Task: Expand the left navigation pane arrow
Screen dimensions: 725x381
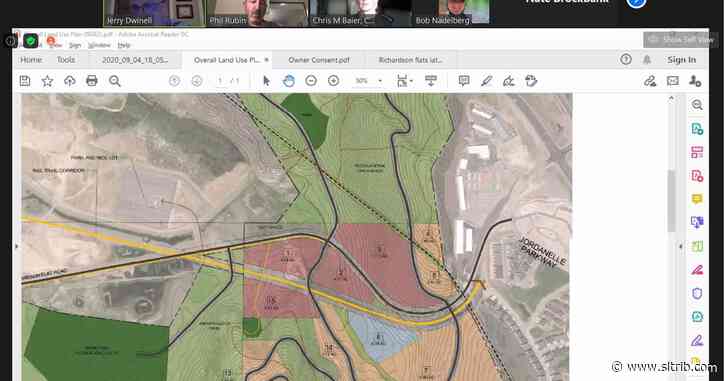Action: 17,246
